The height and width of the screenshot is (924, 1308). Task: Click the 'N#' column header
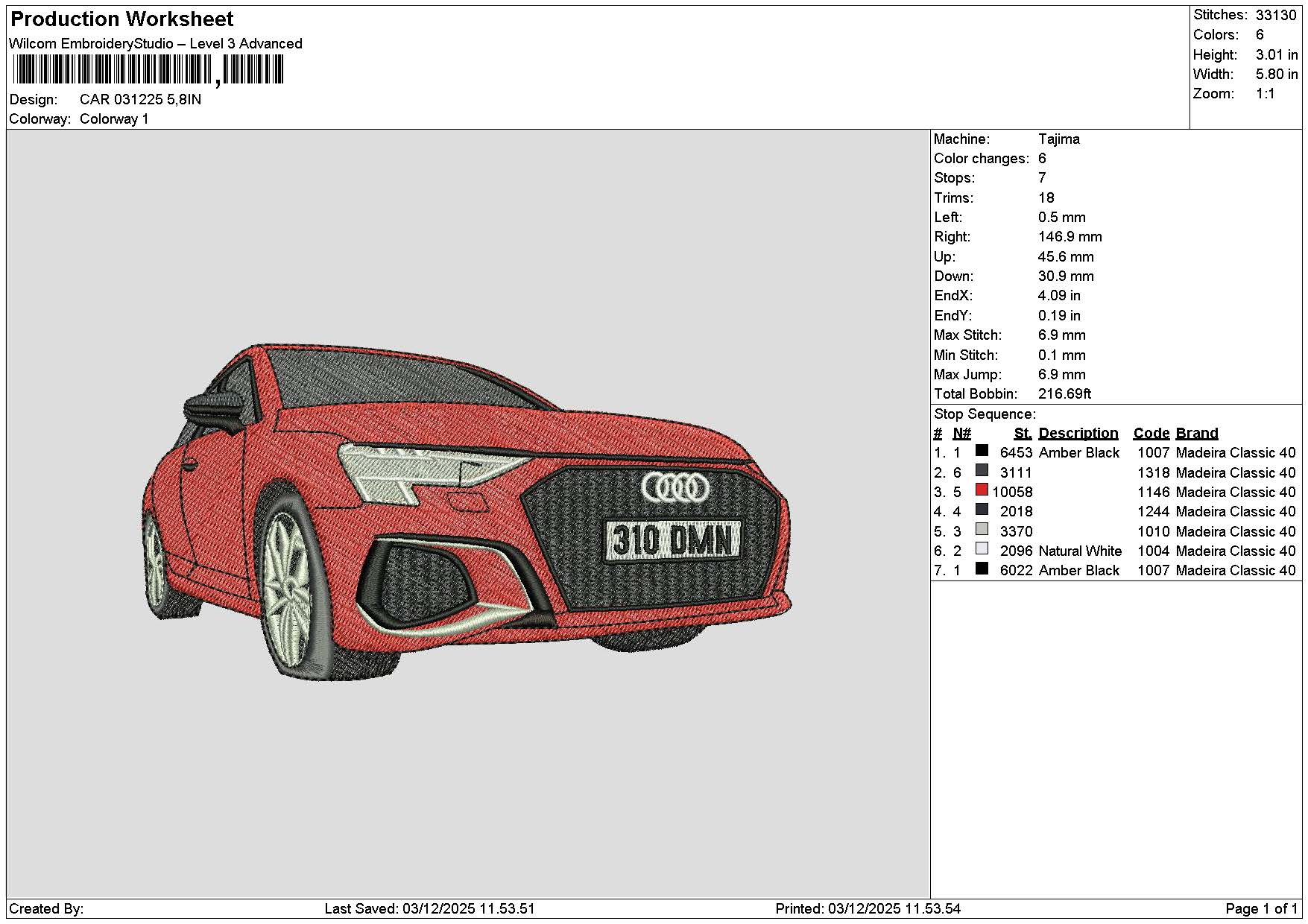point(961,433)
